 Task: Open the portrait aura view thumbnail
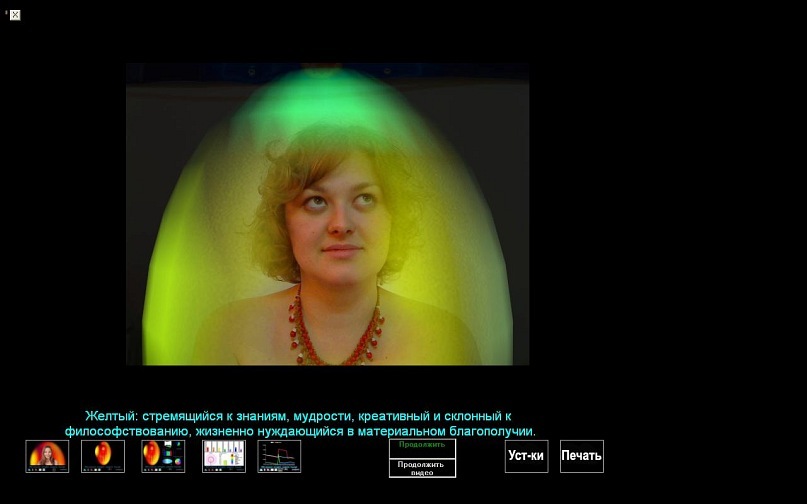tap(47, 456)
